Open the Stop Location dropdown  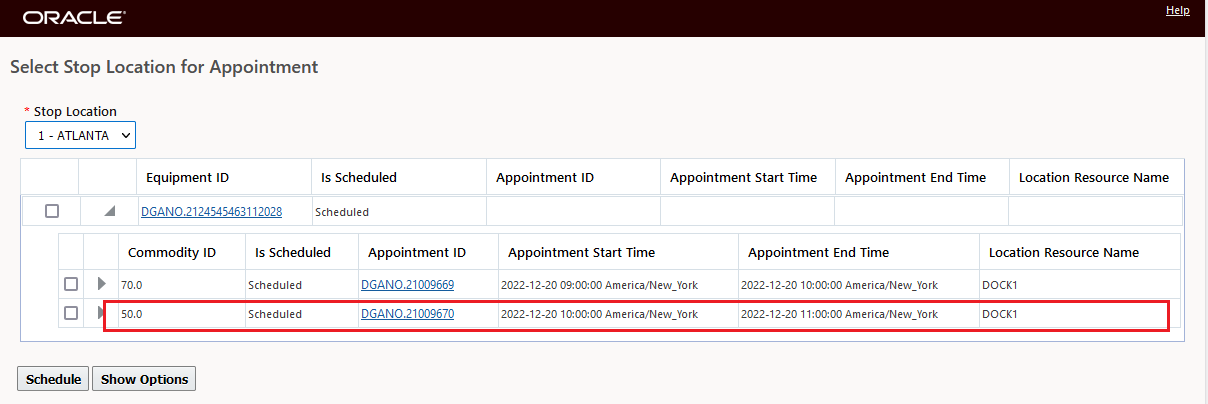click(x=80, y=134)
